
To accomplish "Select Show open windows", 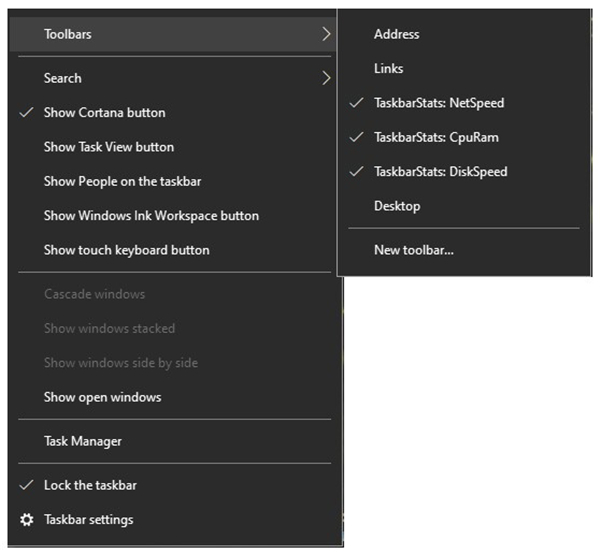I will click(102, 397).
